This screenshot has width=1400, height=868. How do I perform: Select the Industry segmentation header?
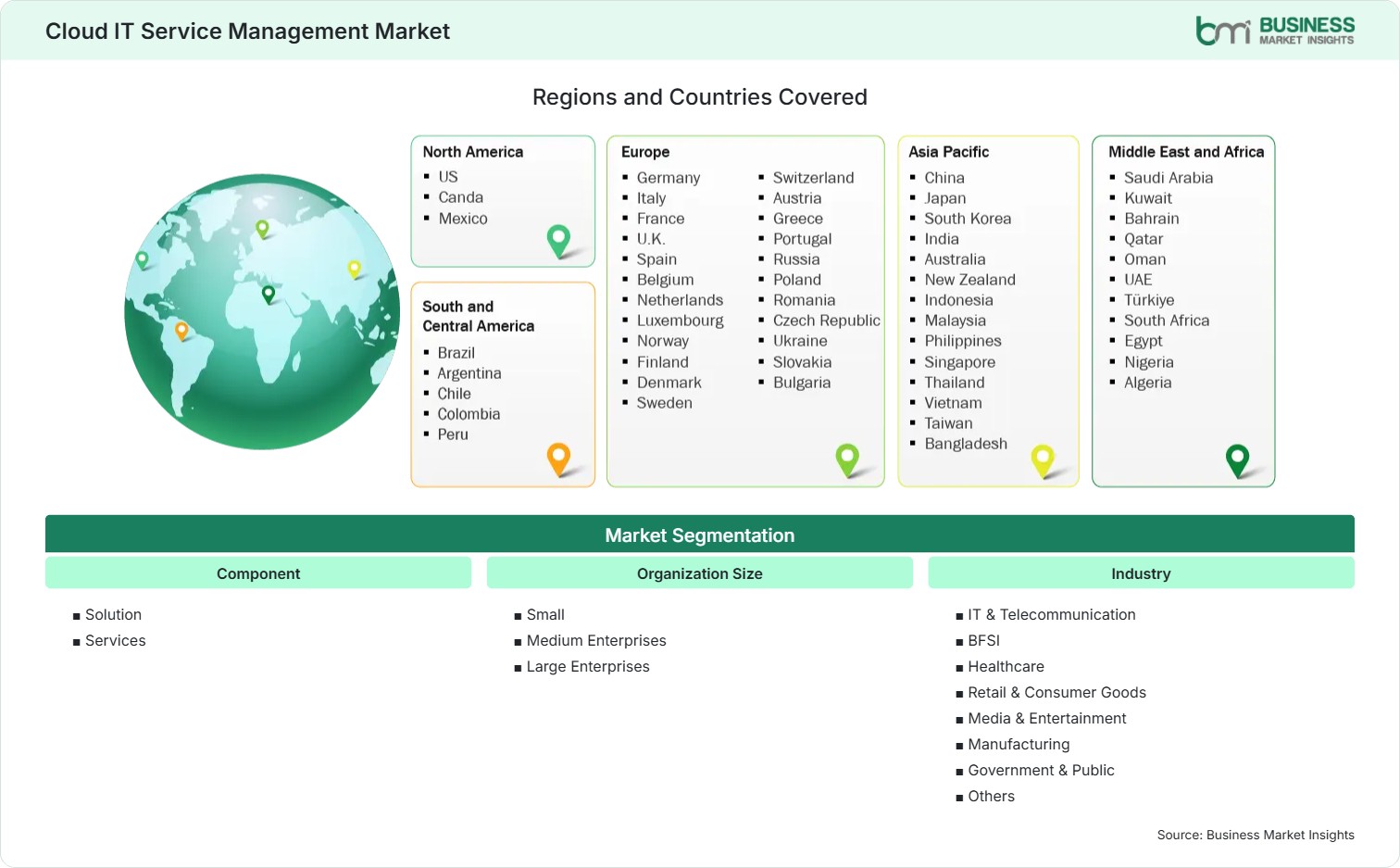click(x=1141, y=573)
